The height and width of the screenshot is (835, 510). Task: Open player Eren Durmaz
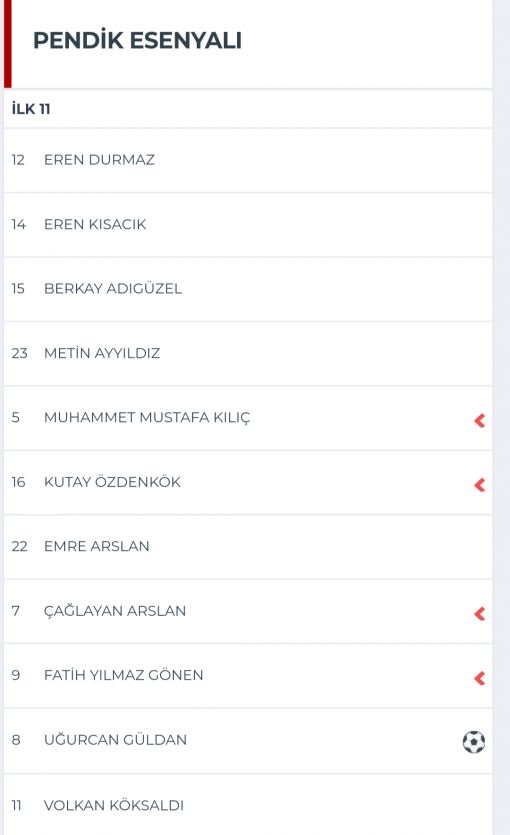pyautogui.click(x=248, y=160)
